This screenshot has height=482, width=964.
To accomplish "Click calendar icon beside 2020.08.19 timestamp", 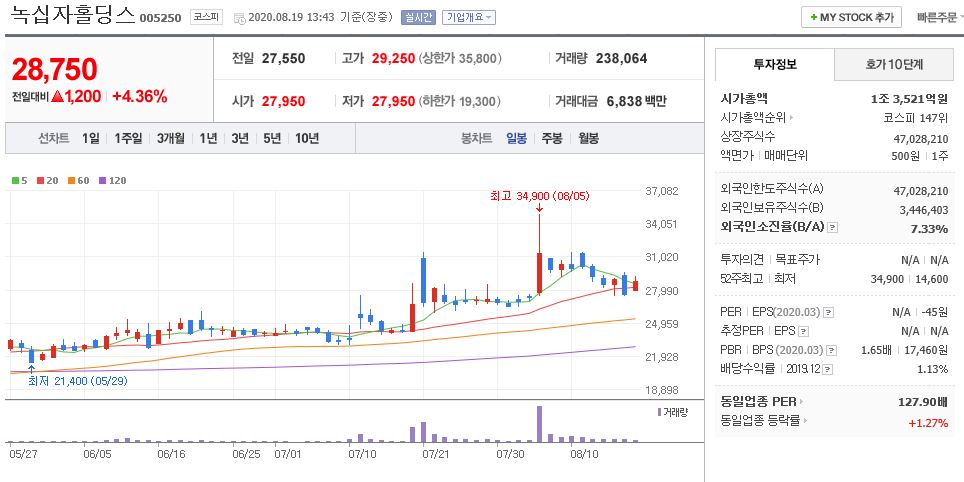I will point(239,18).
